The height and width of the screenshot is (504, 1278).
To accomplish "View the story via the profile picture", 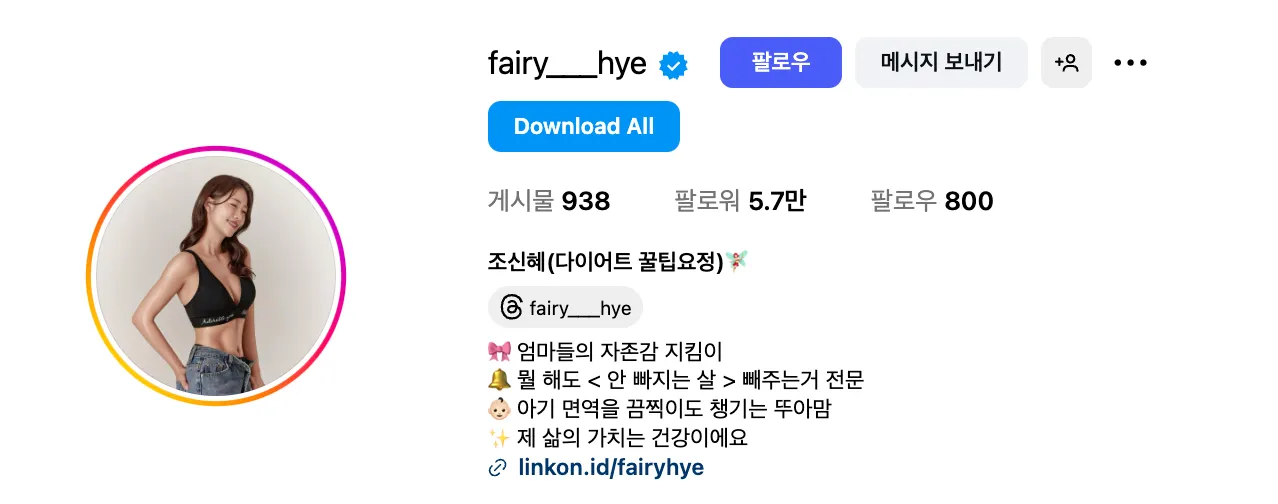I will pos(216,276).
